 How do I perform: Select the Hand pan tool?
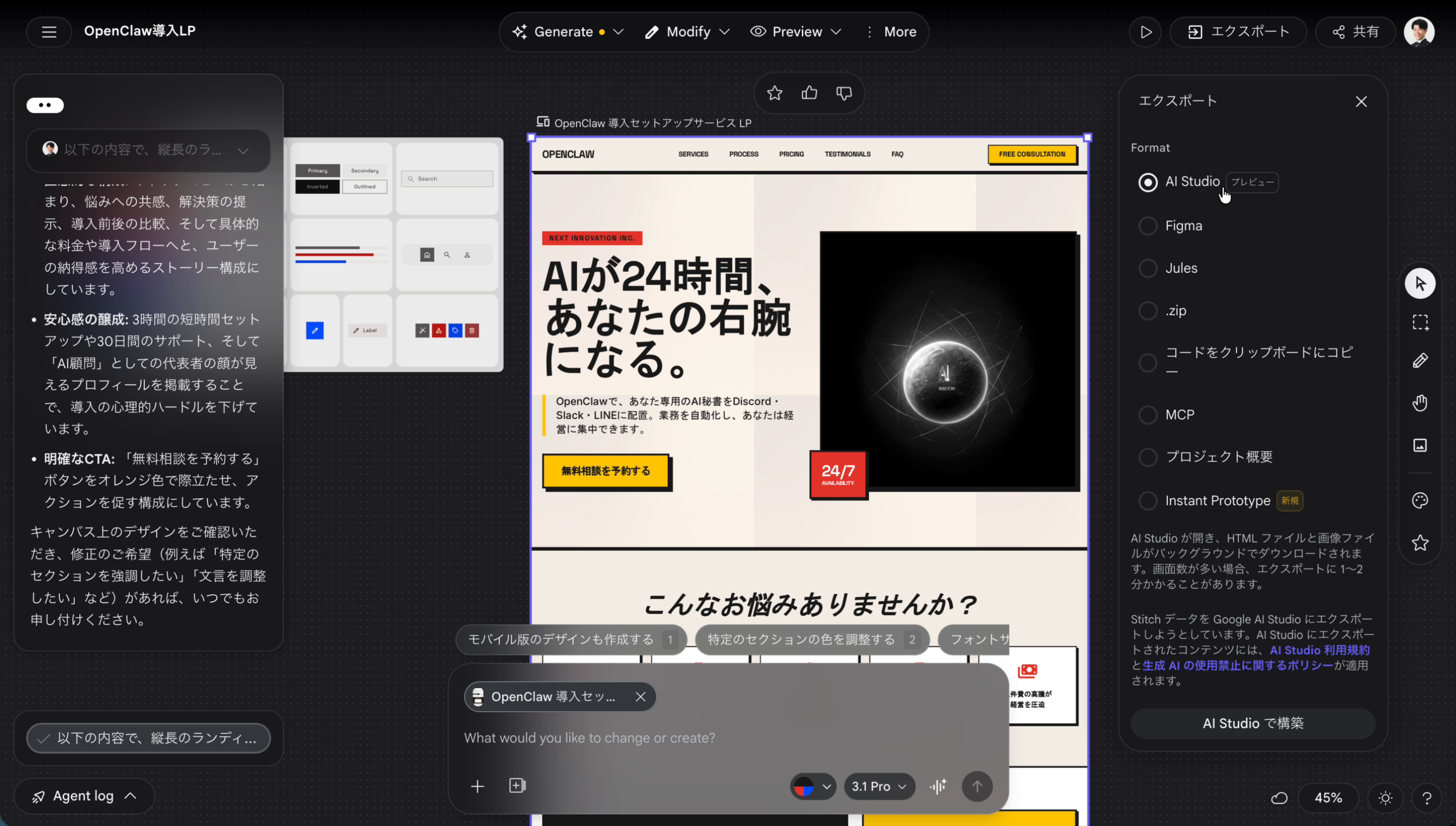click(x=1420, y=403)
